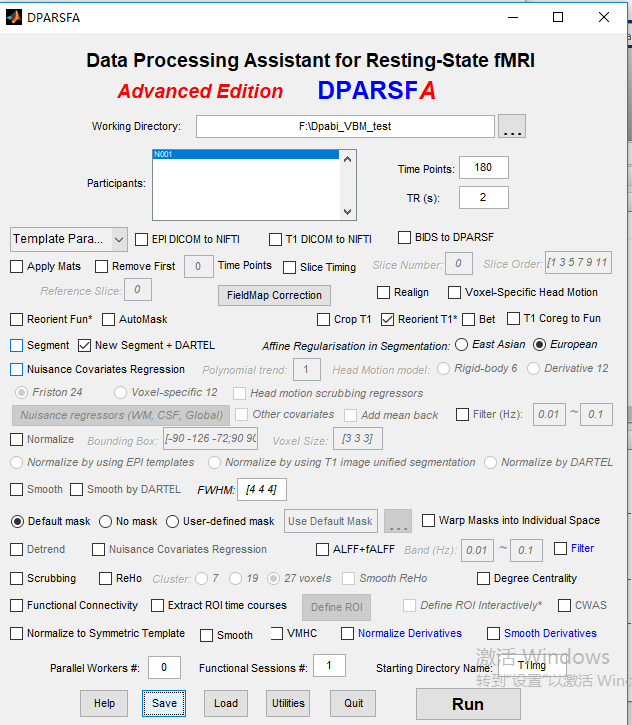
Task: Enable Smooth Derivatives checkbox
Action: 494,633
